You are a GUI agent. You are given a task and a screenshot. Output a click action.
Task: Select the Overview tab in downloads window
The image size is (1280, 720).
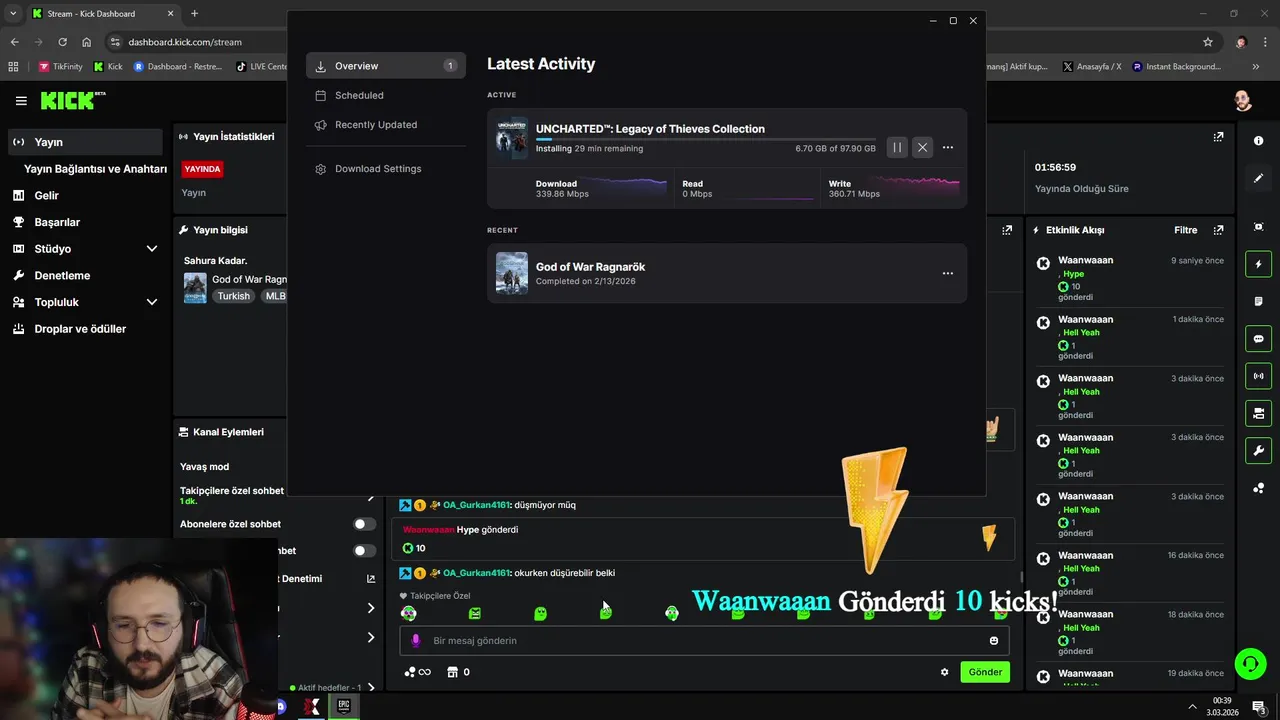386,66
